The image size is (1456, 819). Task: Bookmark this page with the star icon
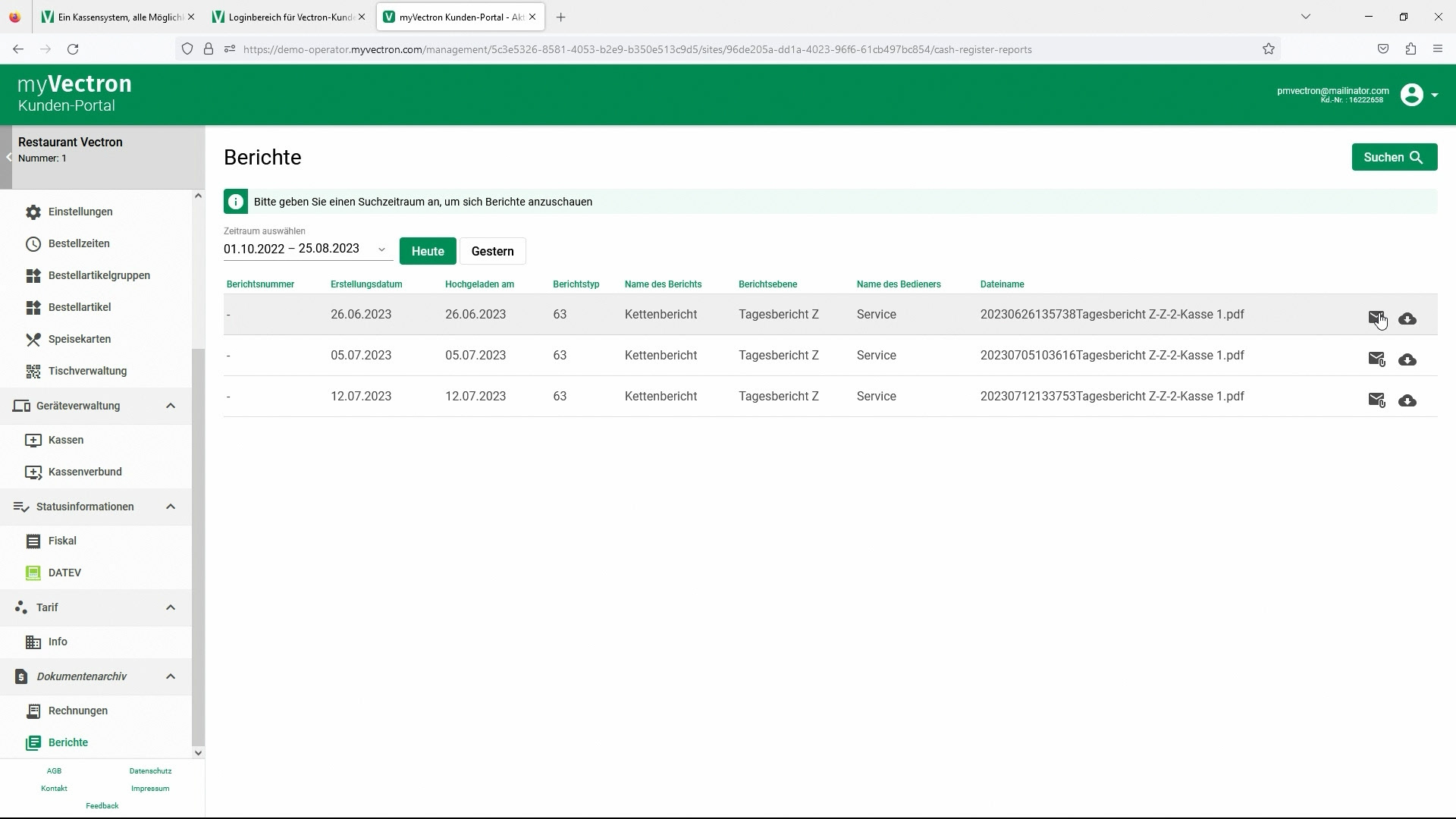[x=1268, y=49]
